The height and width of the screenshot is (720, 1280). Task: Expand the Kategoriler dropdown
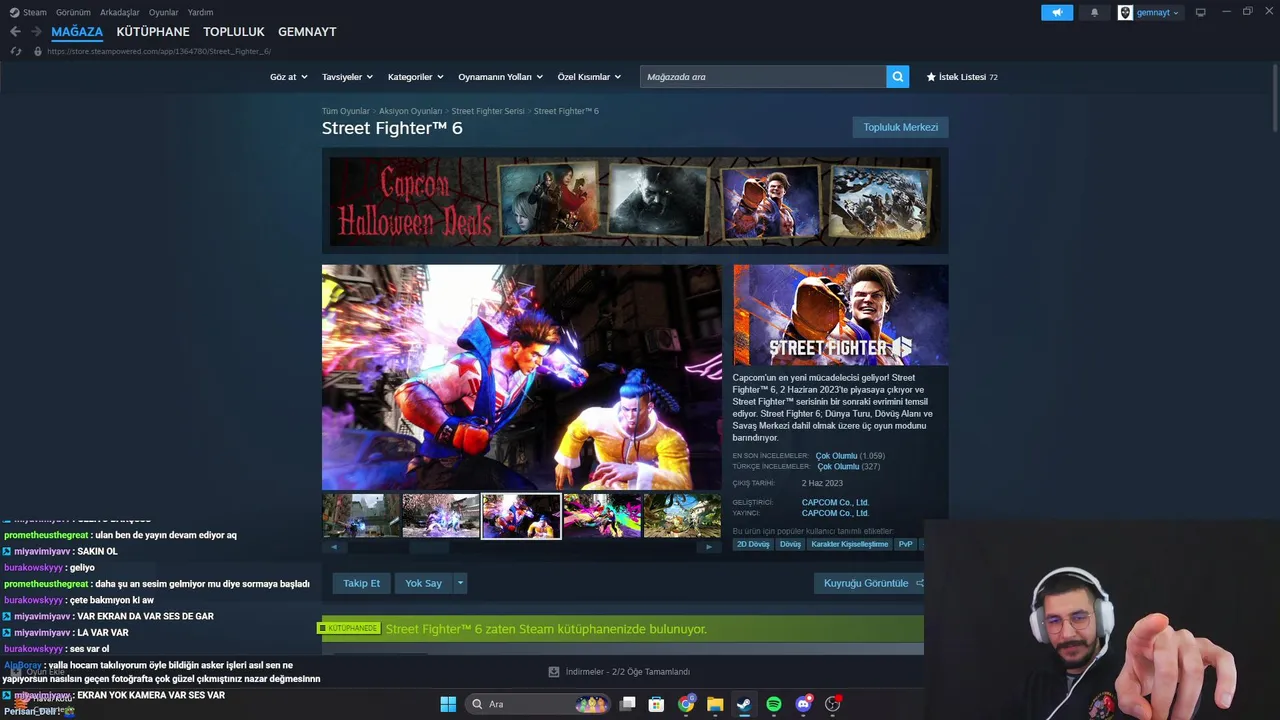pos(415,77)
